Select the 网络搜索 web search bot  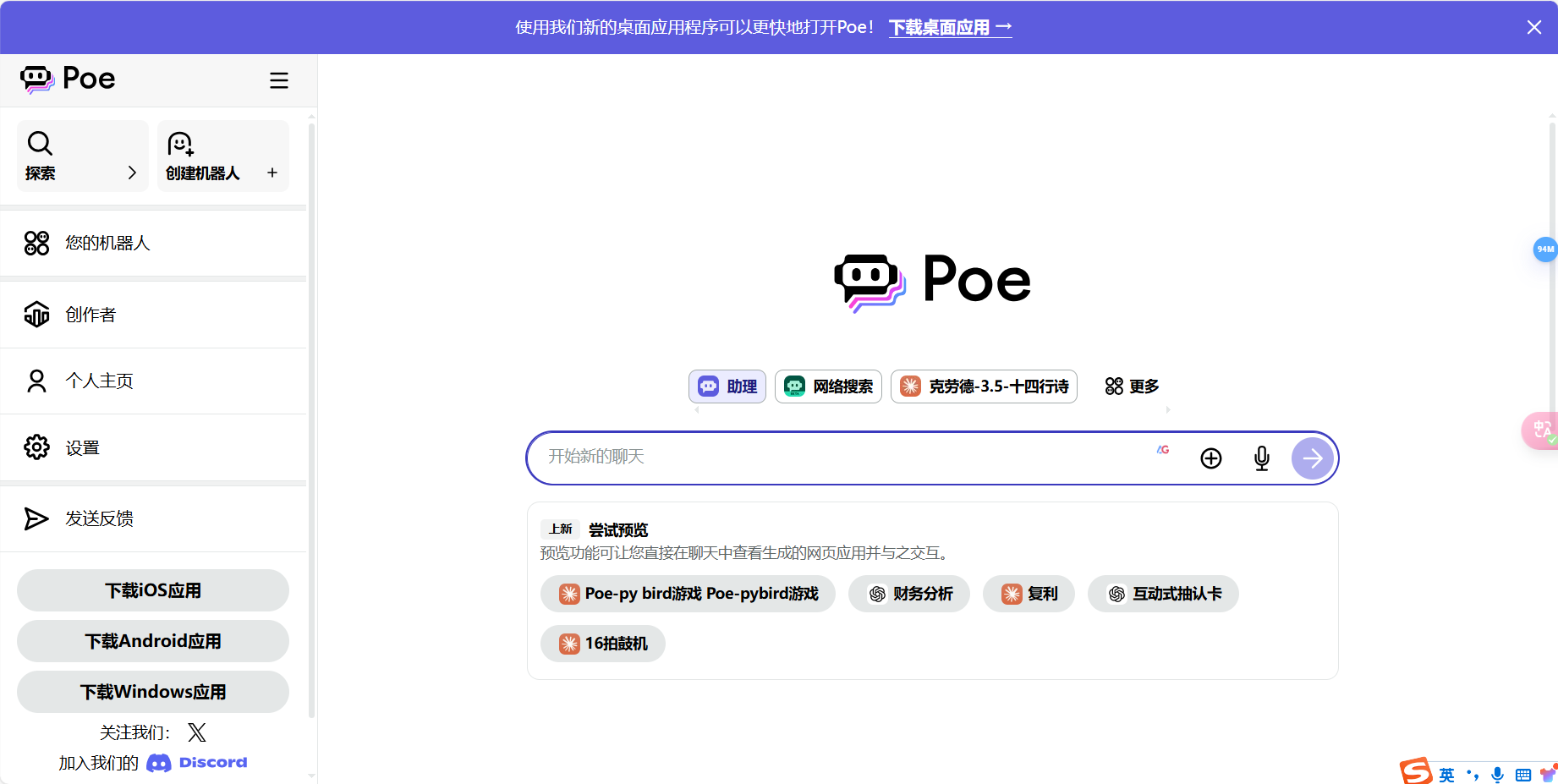pos(828,387)
